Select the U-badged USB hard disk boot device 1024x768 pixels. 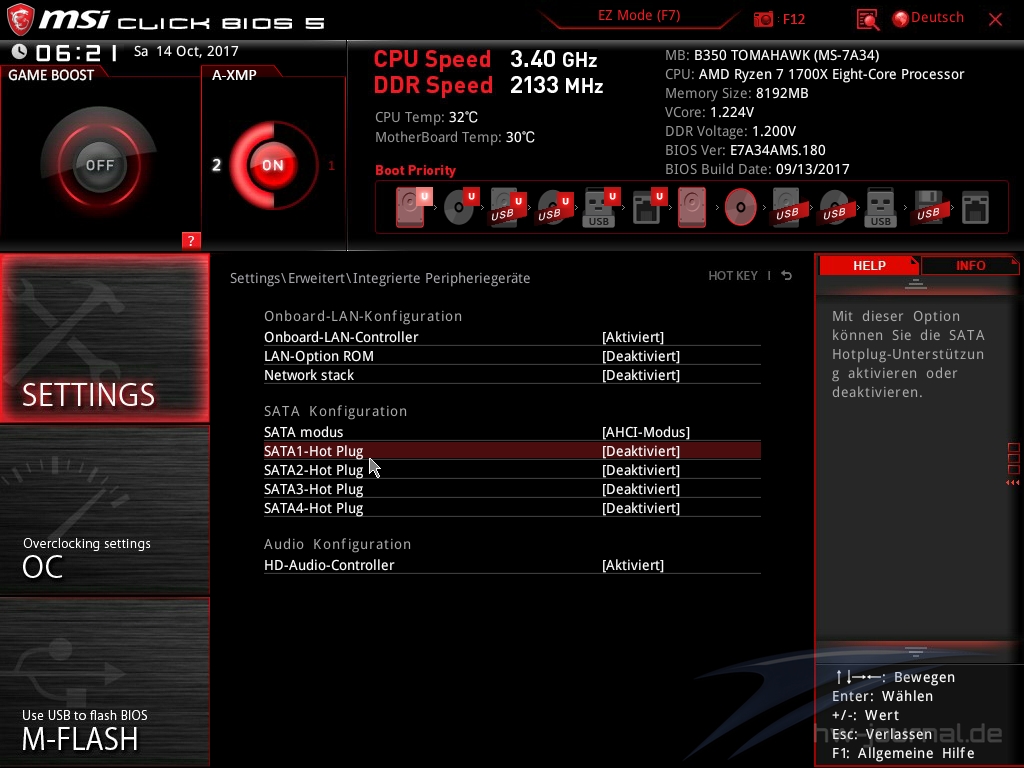(507, 207)
